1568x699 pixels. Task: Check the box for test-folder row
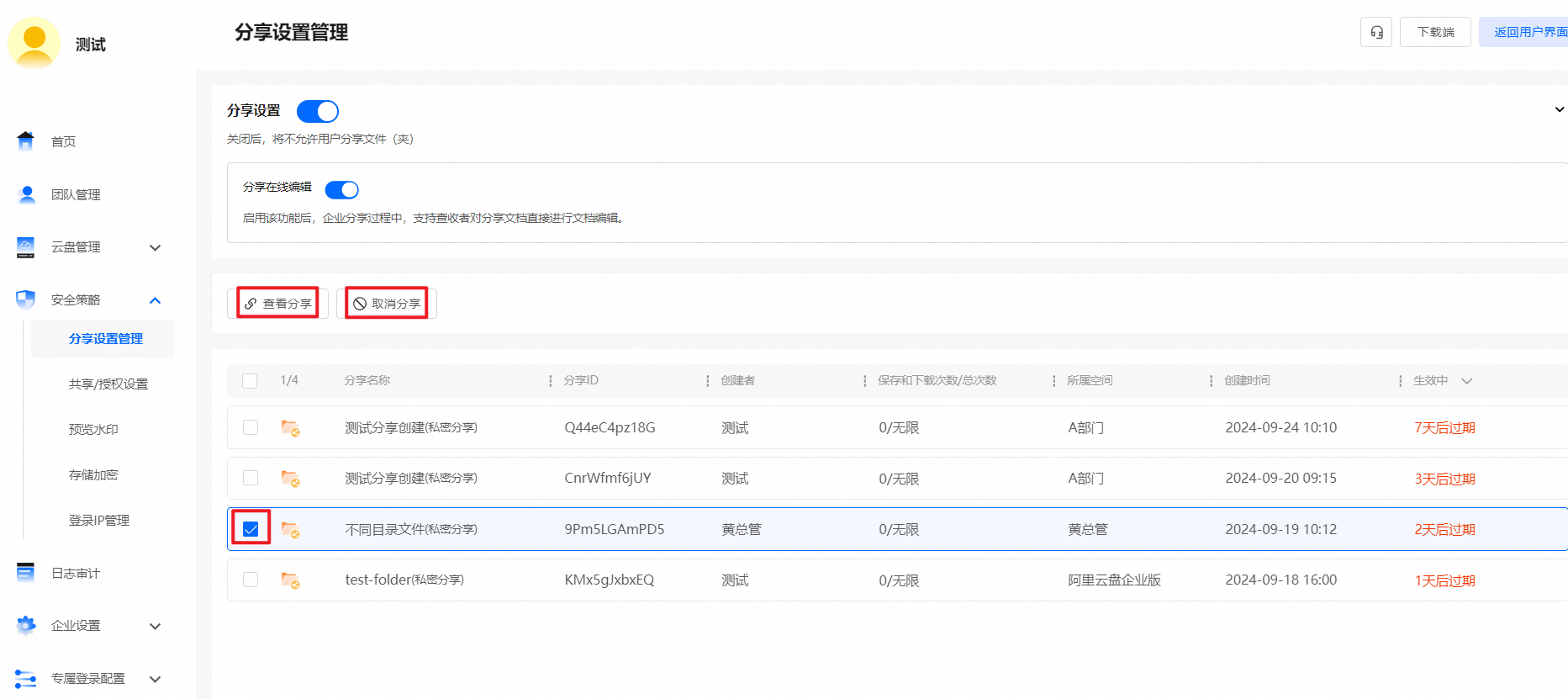(251, 580)
